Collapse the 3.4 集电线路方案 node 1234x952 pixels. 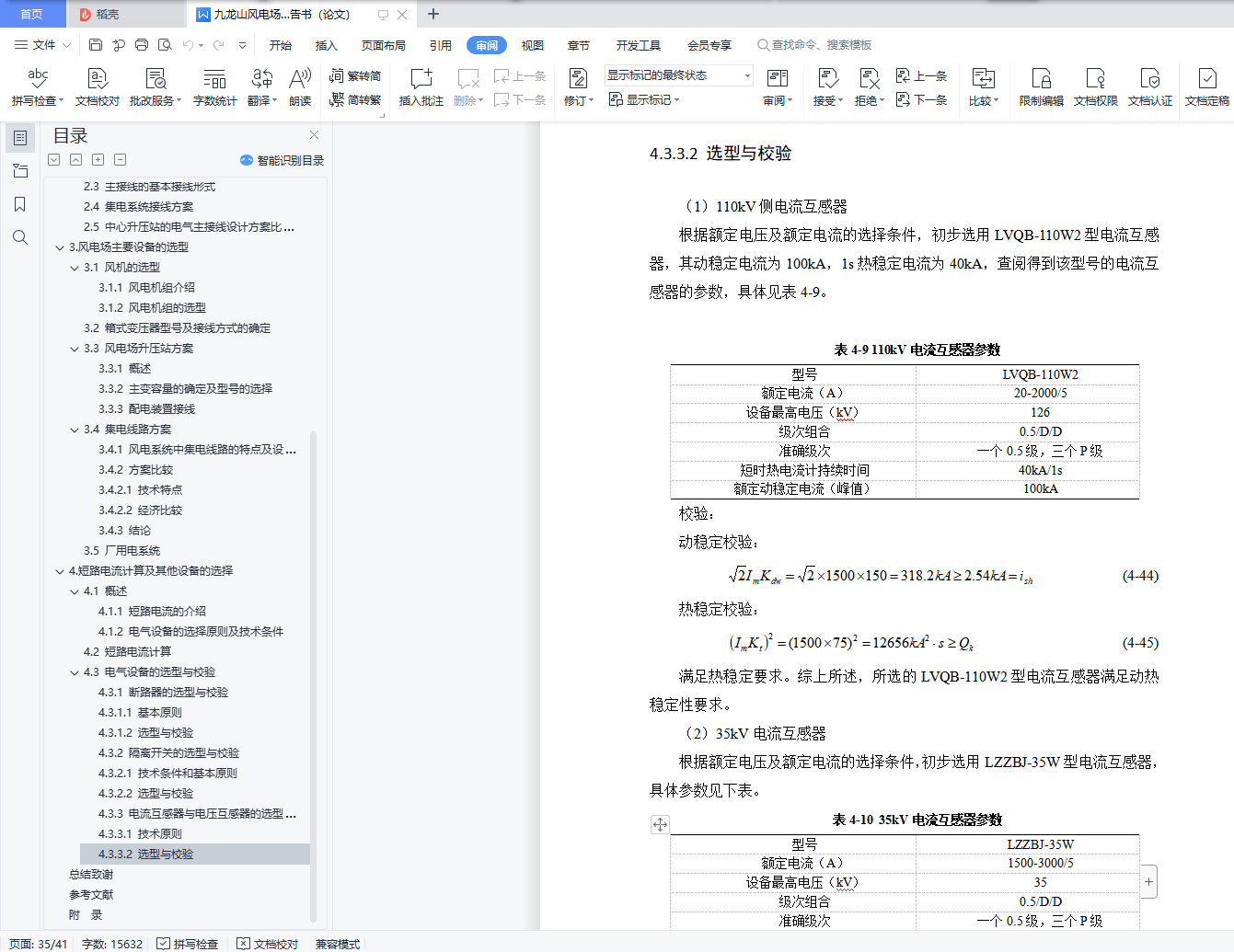click(x=75, y=430)
